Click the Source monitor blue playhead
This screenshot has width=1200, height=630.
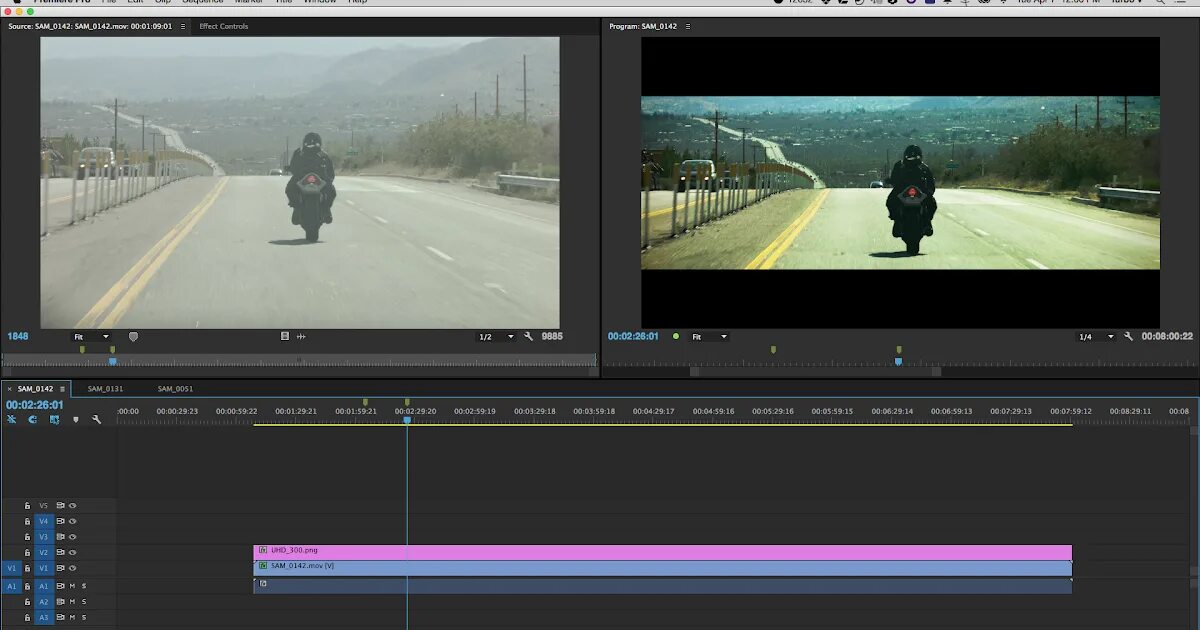(x=112, y=361)
